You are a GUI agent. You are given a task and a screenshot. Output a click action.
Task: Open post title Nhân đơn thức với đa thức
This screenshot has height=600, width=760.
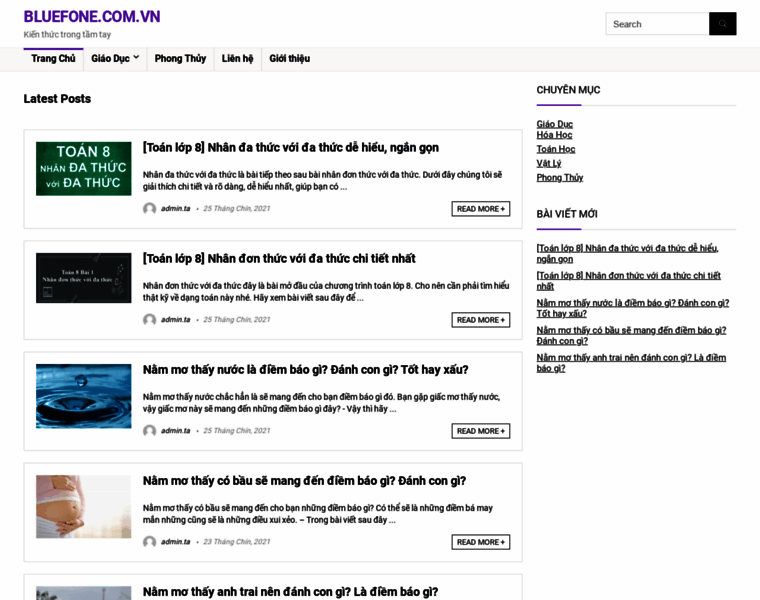click(279, 258)
